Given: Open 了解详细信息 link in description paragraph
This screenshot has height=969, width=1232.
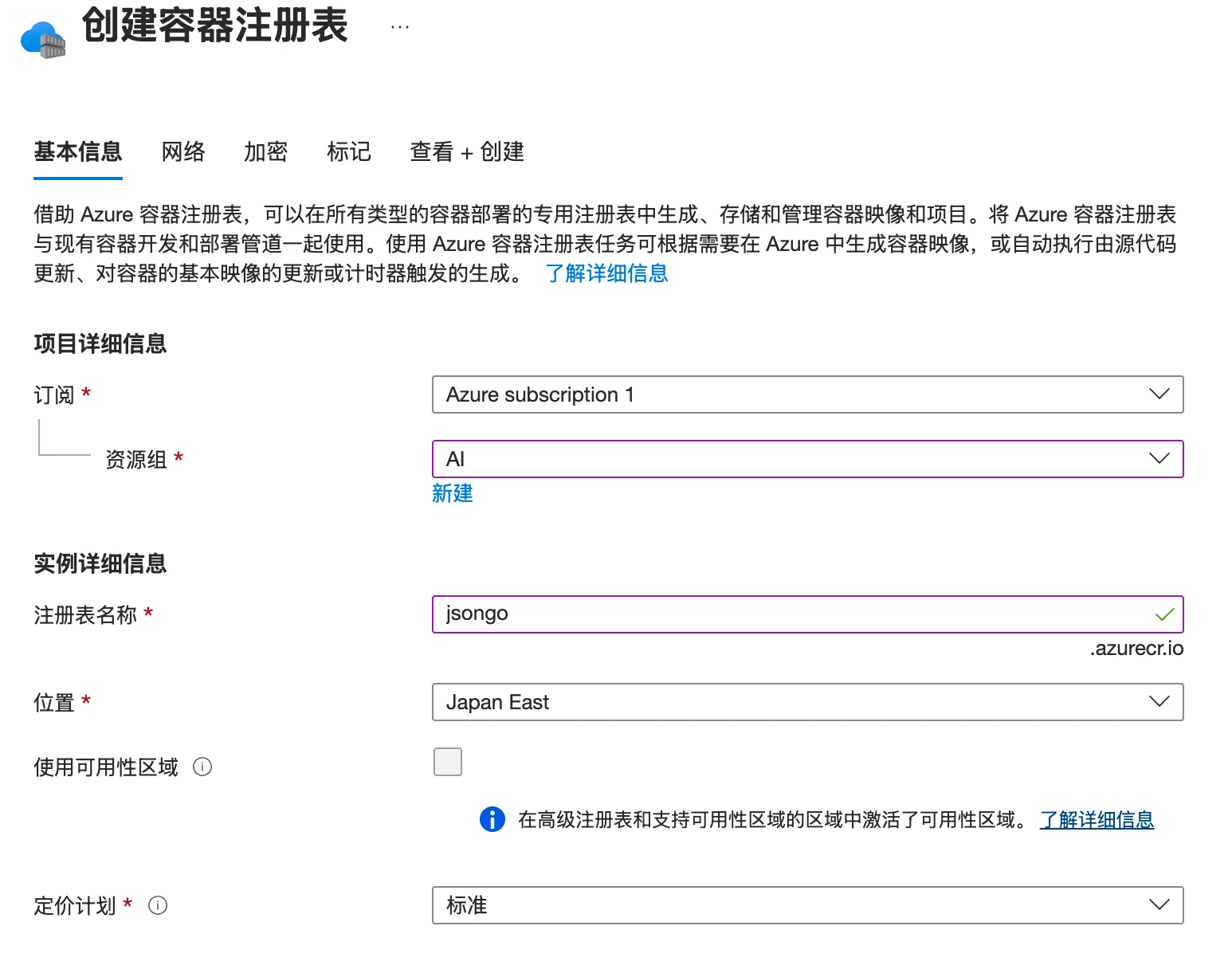Looking at the screenshot, I should point(606,273).
